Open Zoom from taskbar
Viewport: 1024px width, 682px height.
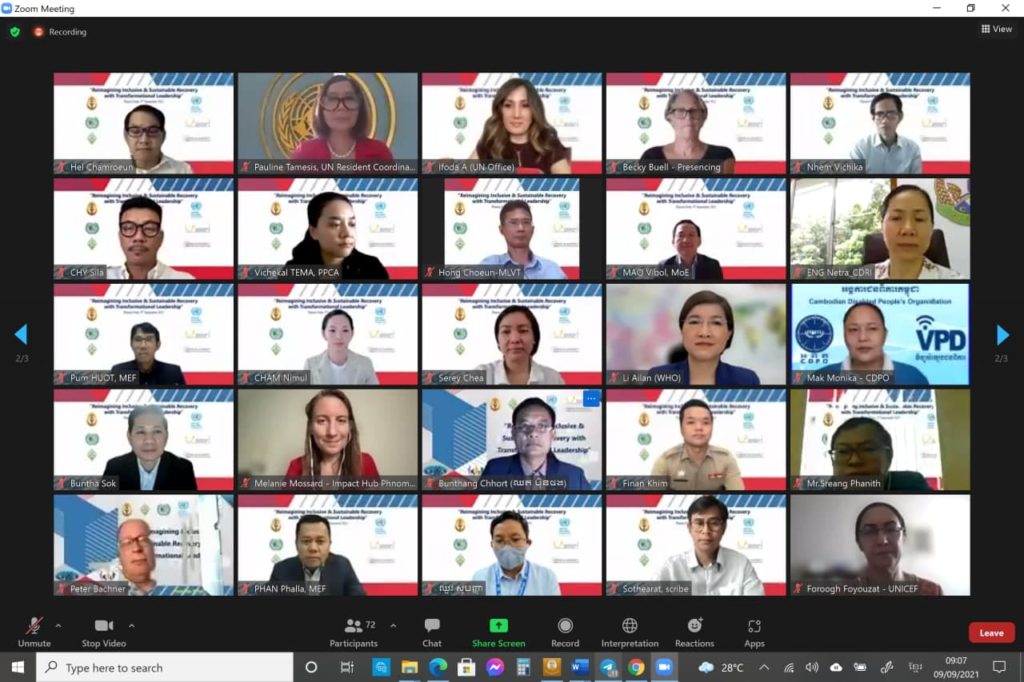tap(664, 667)
